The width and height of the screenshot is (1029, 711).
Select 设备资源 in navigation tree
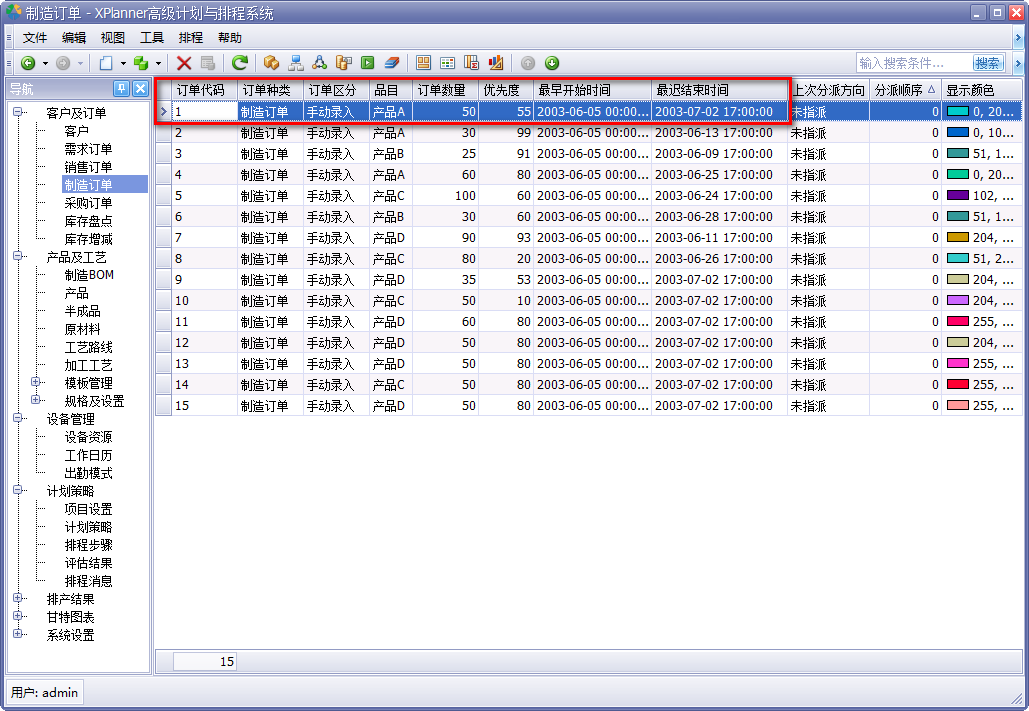coord(88,437)
